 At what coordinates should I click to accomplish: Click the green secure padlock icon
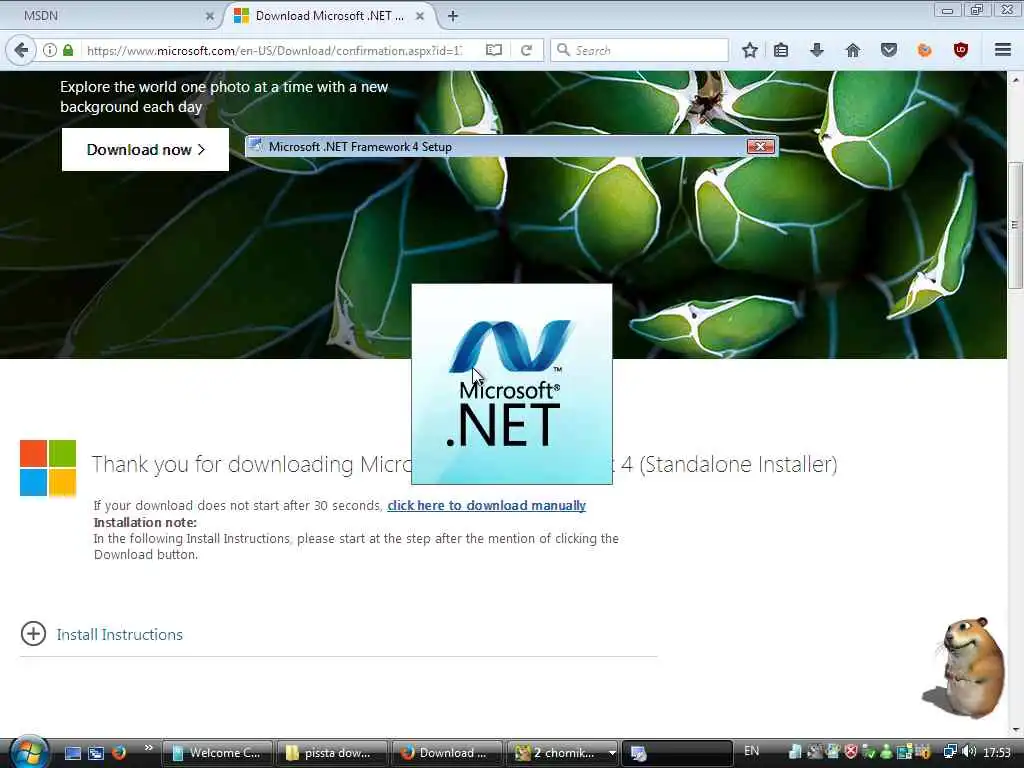click(68, 50)
